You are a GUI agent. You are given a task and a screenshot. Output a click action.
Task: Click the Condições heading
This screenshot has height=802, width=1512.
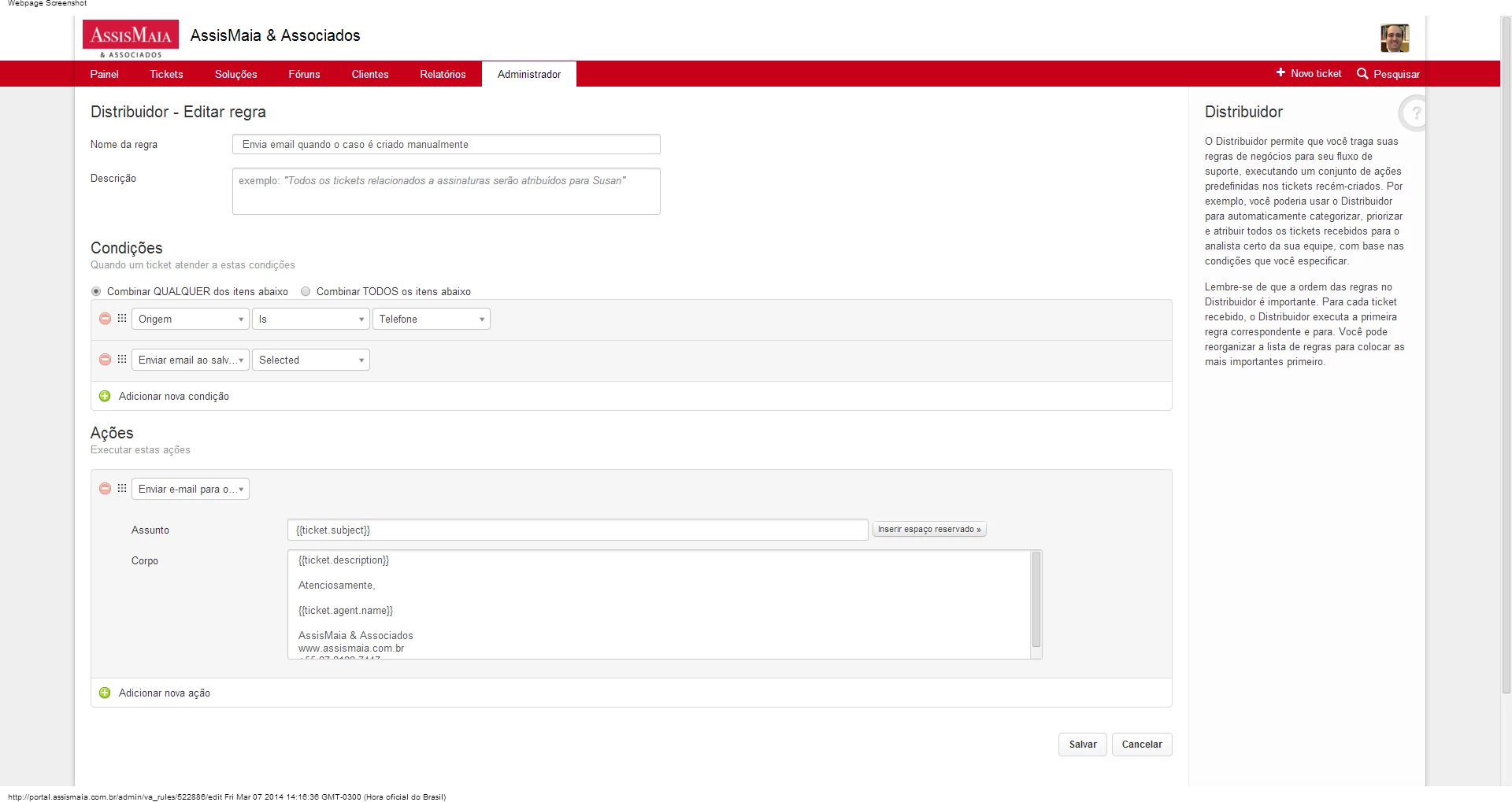[x=127, y=248]
